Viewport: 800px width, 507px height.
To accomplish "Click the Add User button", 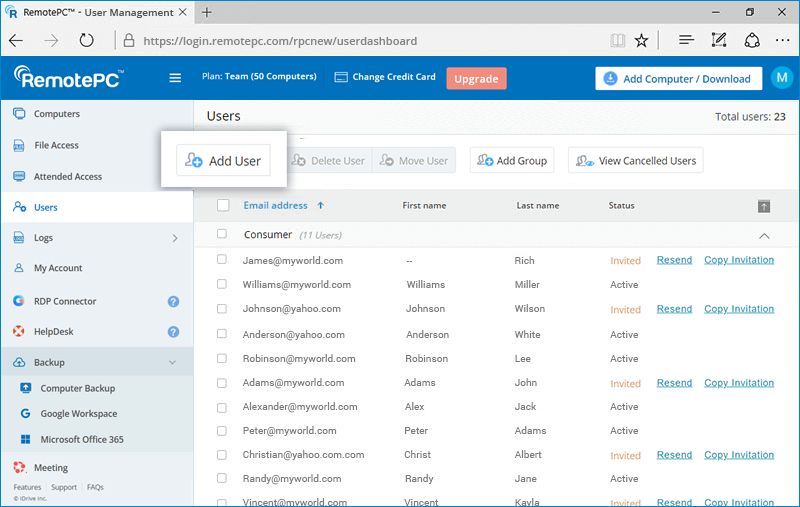I will coord(223,161).
